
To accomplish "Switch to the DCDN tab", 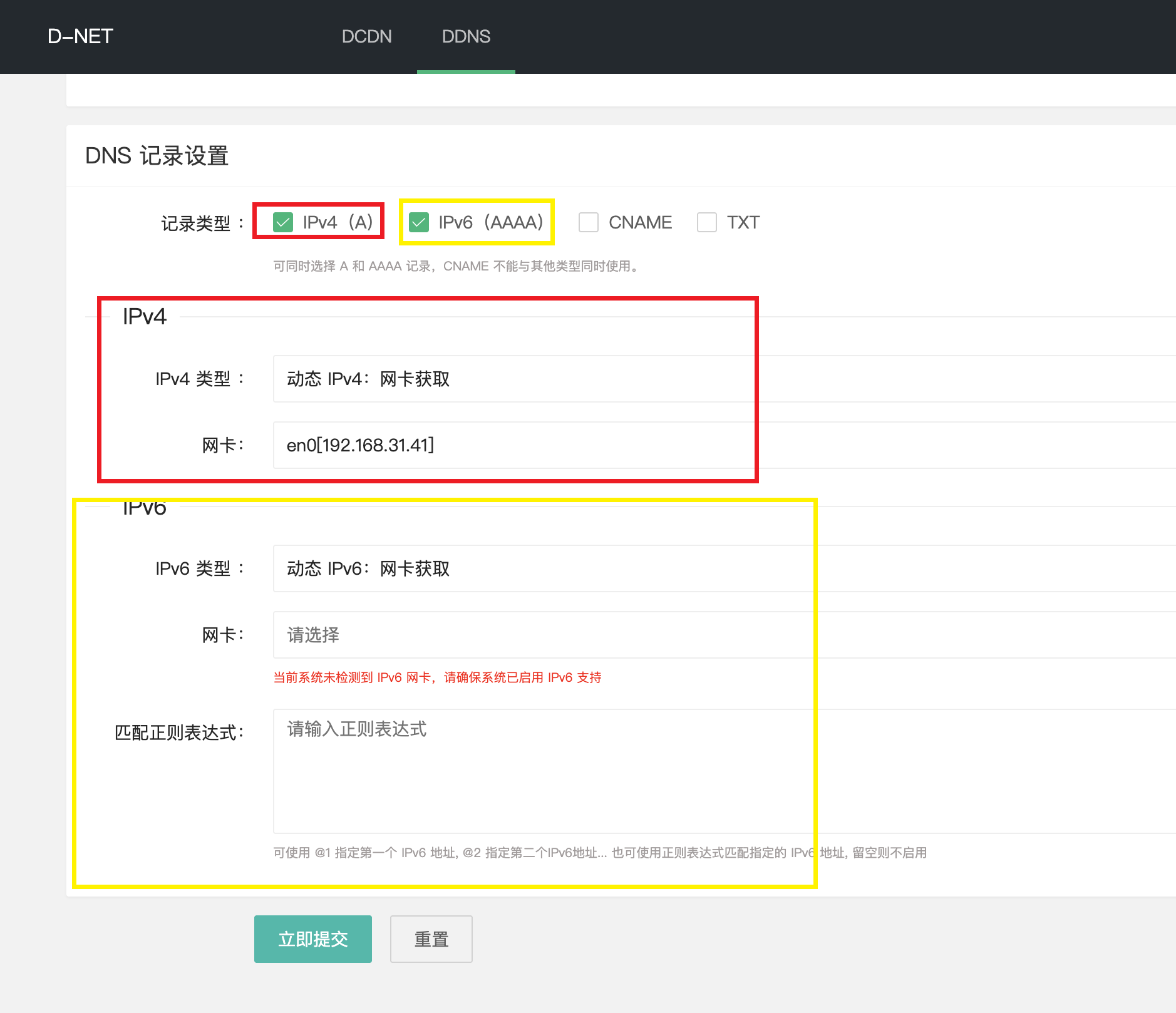I will pos(366,36).
